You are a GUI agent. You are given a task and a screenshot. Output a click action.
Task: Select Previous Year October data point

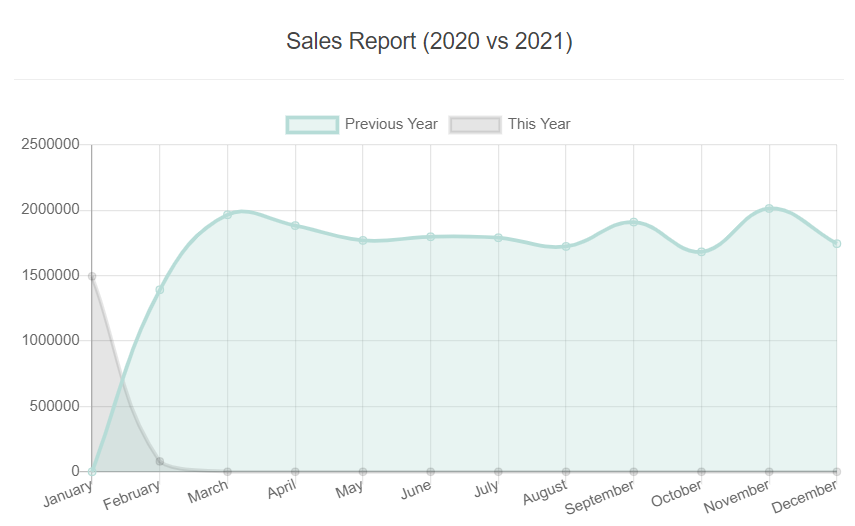tap(701, 252)
